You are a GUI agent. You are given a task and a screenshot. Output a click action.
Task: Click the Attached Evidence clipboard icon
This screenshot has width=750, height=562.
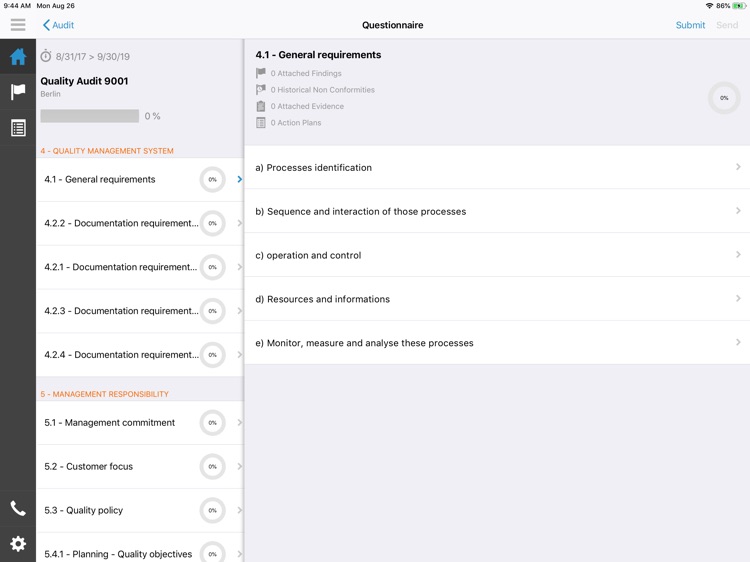pos(261,106)
